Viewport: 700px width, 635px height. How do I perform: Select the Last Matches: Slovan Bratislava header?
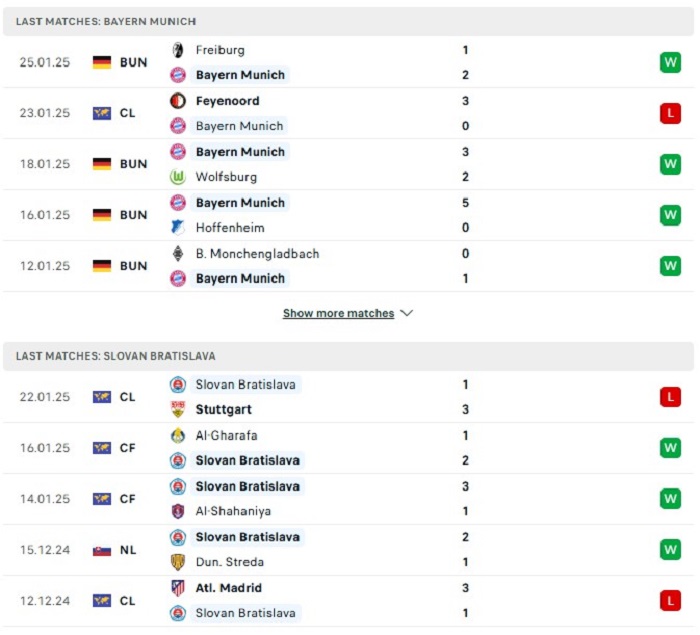click(348, 356)
